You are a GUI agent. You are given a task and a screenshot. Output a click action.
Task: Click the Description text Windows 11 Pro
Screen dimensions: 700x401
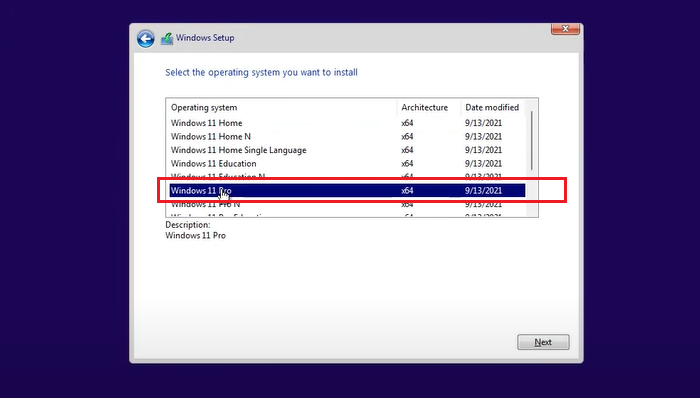(195, 236)
